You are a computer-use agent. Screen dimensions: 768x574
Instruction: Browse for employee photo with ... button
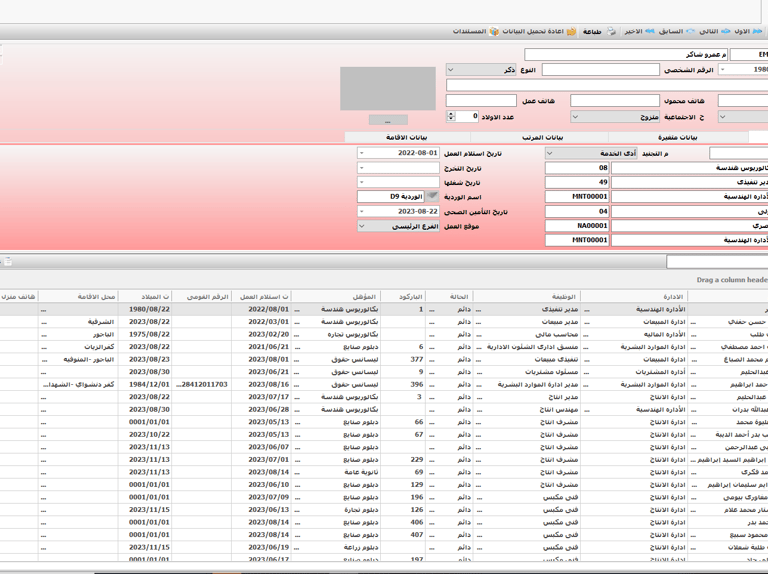tap(388, 120)
